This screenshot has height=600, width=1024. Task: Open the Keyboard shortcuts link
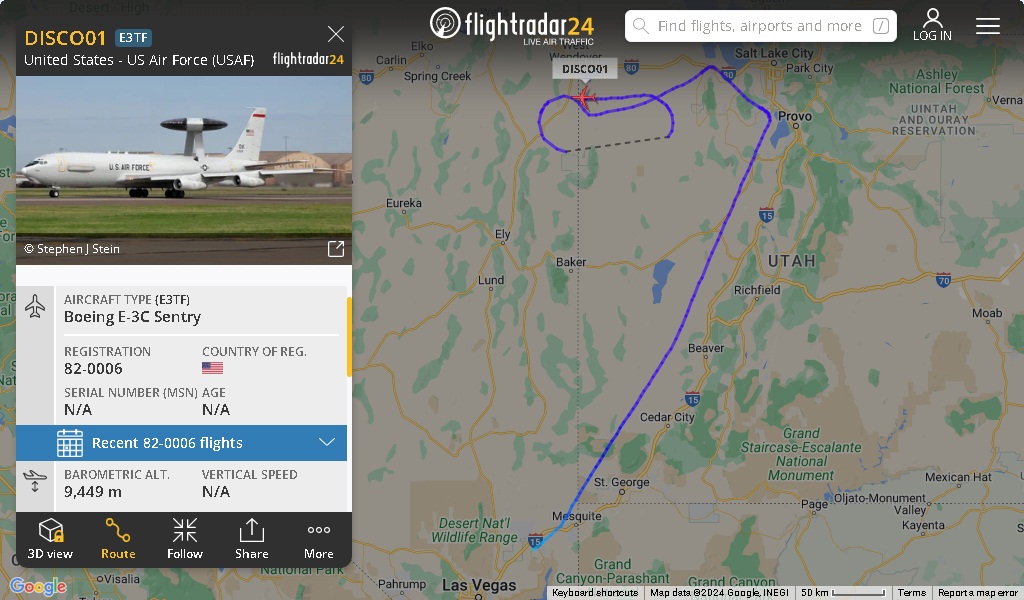(x=595, y=593)
